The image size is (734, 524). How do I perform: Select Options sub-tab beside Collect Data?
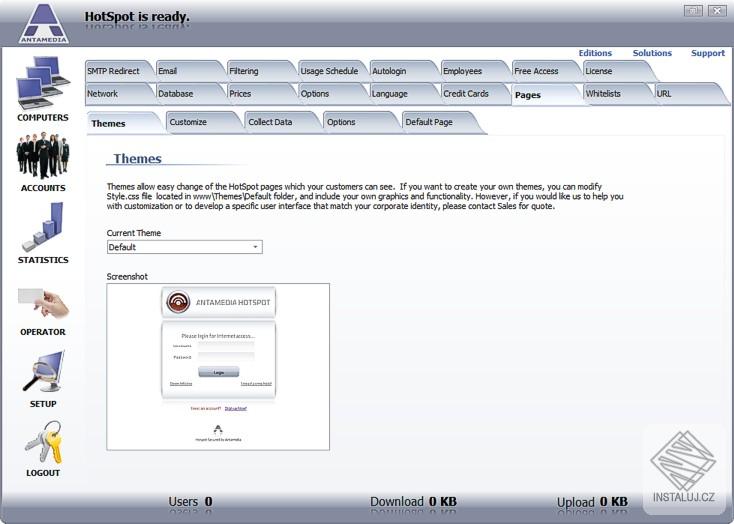(361, 122)
